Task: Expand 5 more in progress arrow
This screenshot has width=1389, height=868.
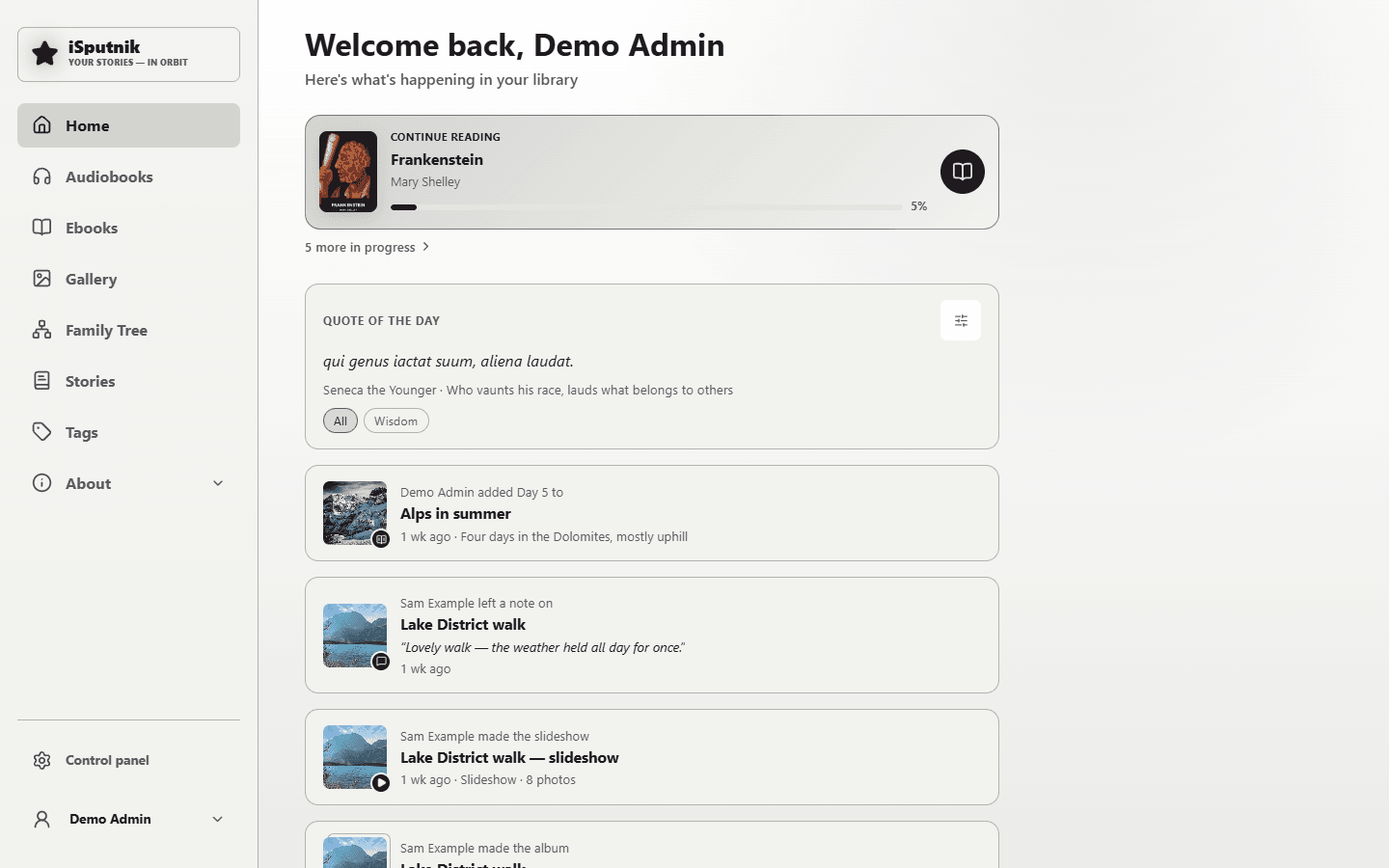Action: (426, 247)
